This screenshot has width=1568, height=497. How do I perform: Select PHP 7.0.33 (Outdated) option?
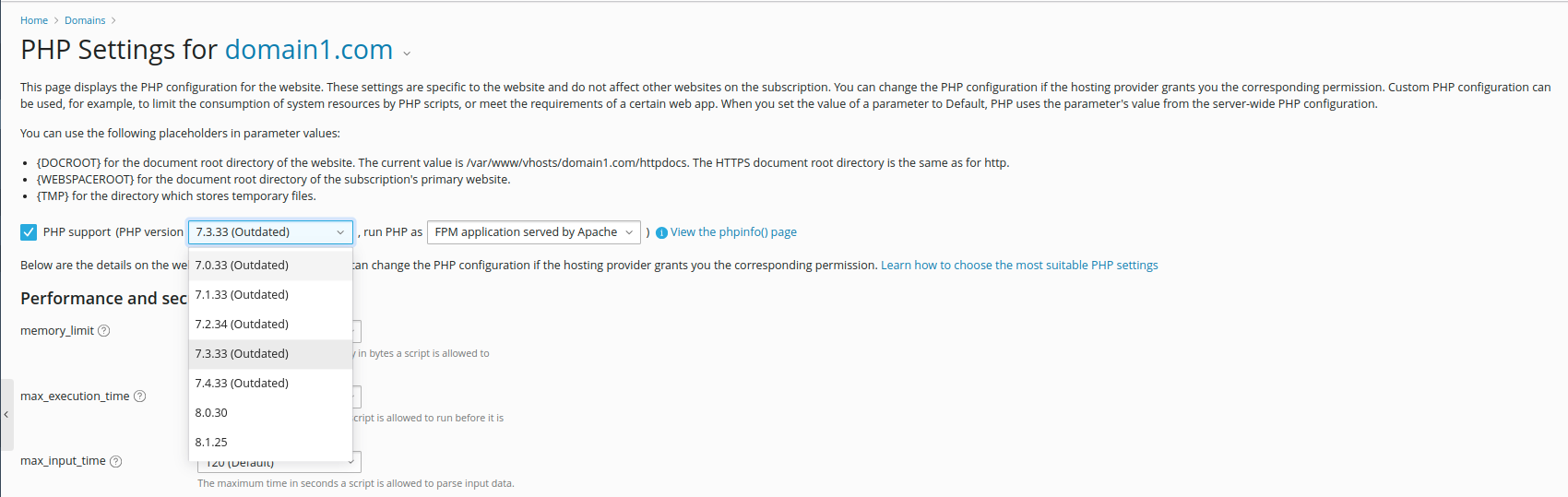[242, 266]
